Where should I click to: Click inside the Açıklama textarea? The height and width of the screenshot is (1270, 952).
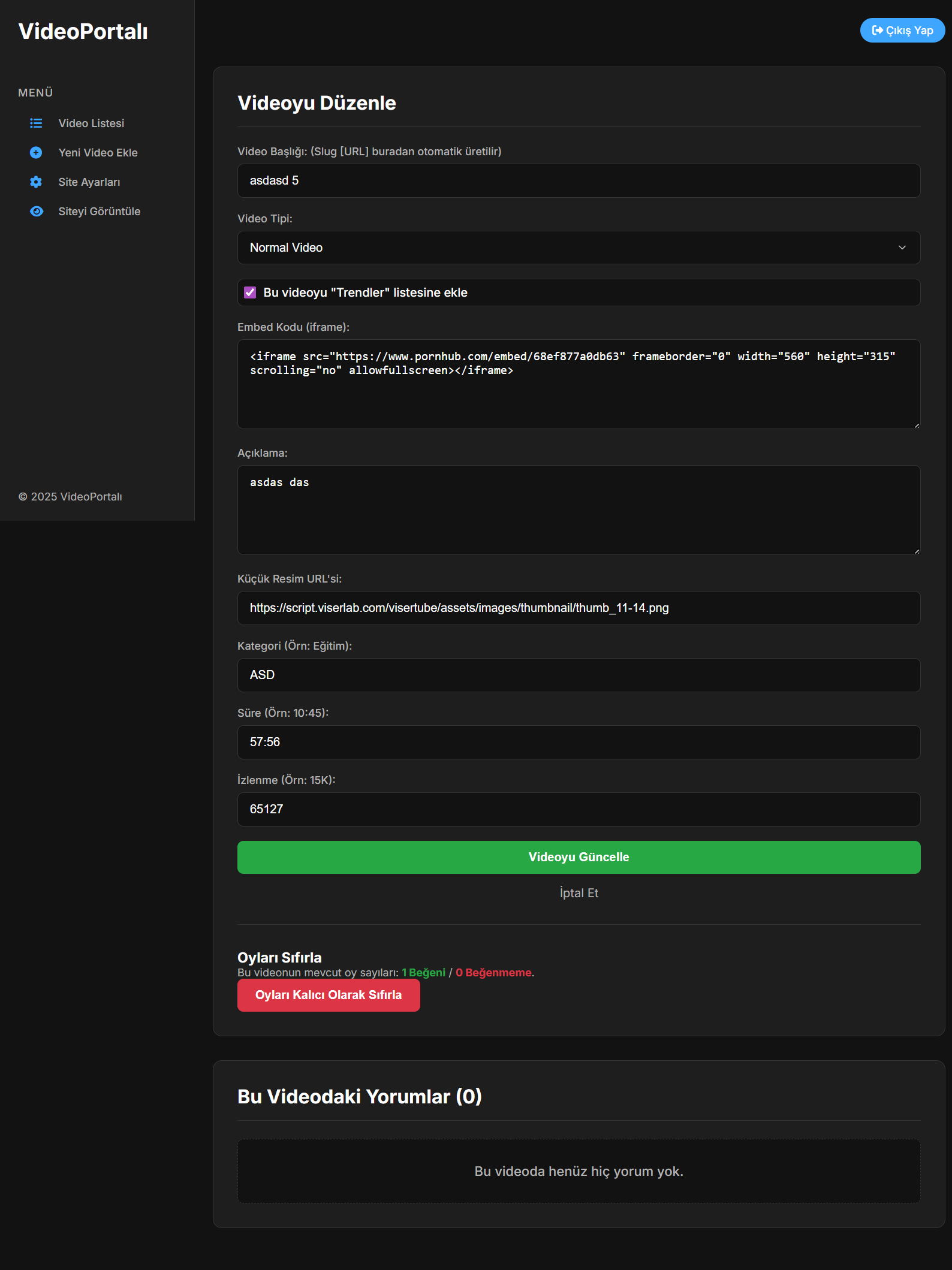coord(579,510)
